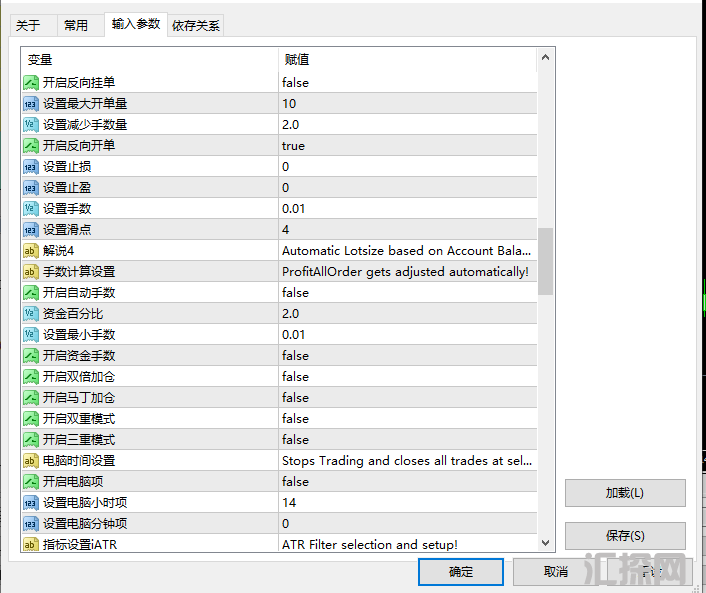
Task: Click the string icon beside 解说4
Action: pos(31,250)
